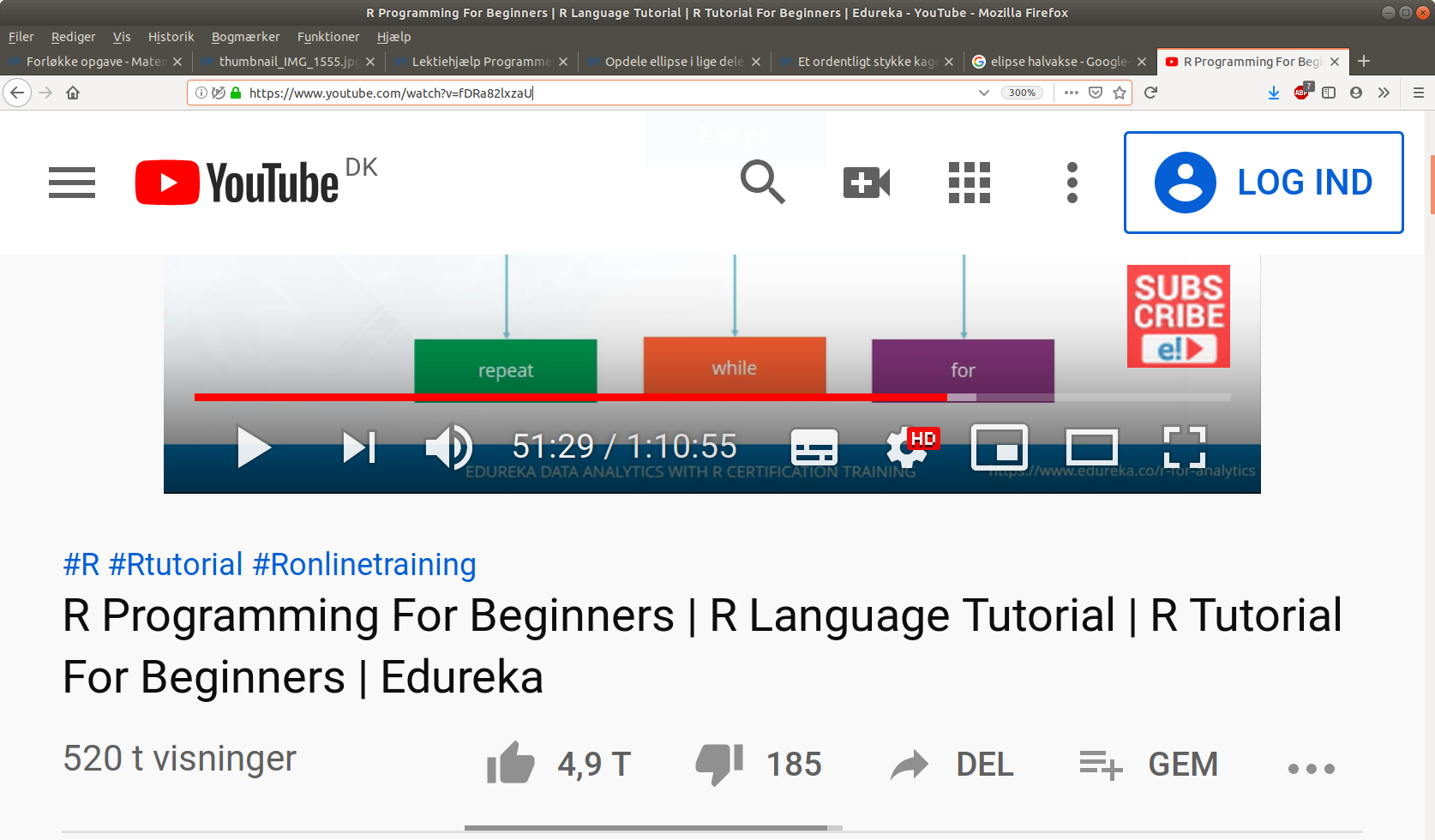Toggle the Firefox sidebar
Image resolution: width=1435 pixels, height=840 pixels.
click(1329, 93)
